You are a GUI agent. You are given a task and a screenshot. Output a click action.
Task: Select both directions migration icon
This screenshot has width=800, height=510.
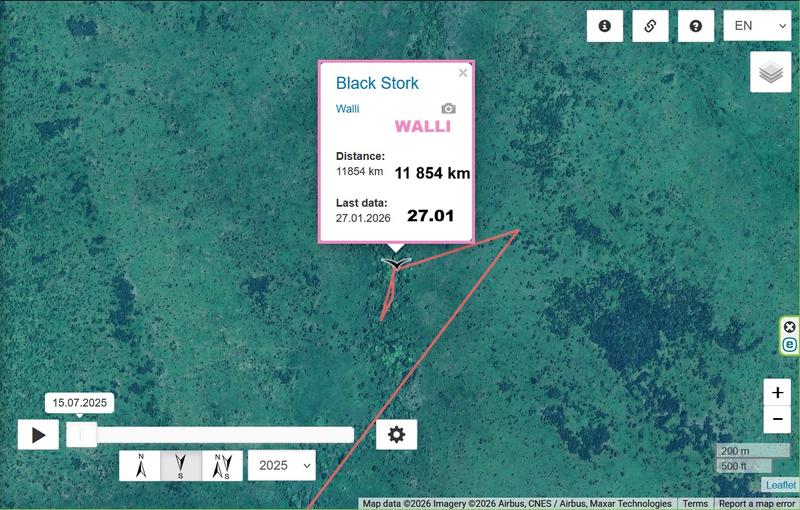point(222,466)
